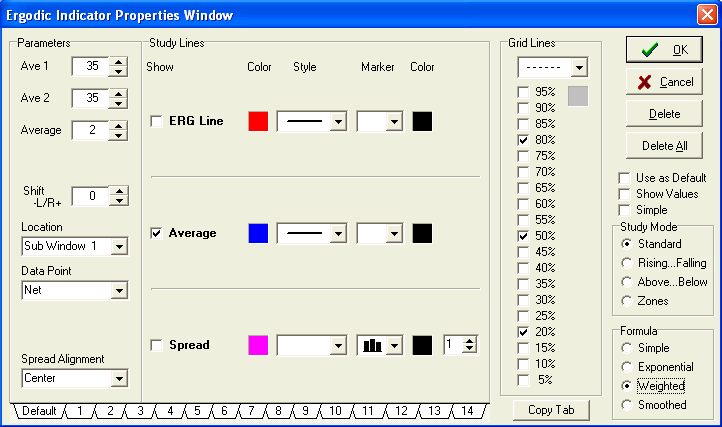Increase the Spread width spinner value
The width and height of the screenshot is (722, 427).
click(470, 340)
